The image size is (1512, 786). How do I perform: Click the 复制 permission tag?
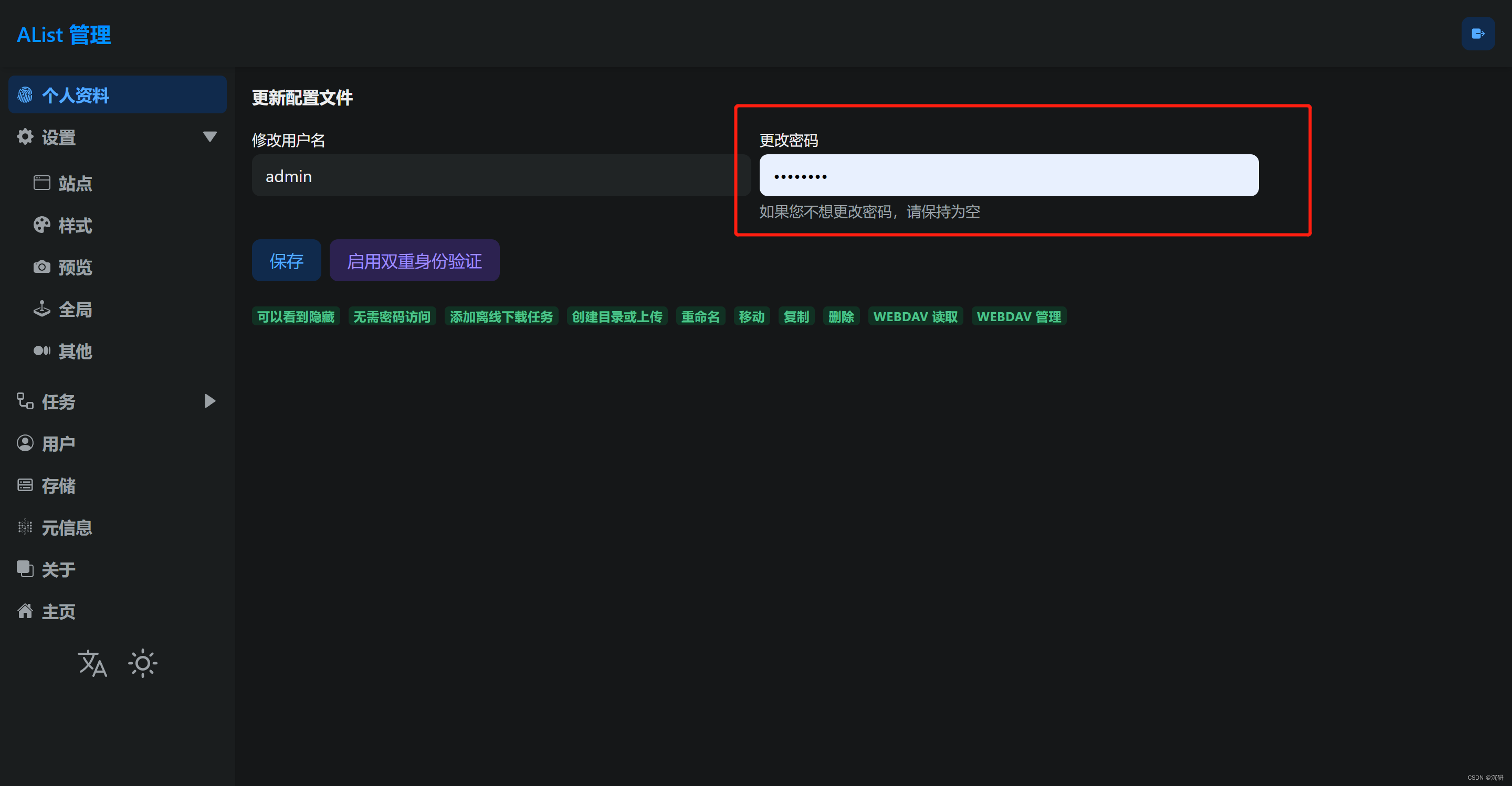796,316
